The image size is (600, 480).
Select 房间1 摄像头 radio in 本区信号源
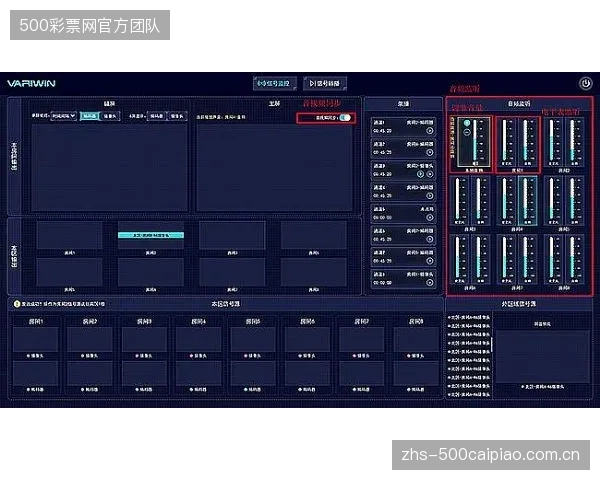coord(28,356)
